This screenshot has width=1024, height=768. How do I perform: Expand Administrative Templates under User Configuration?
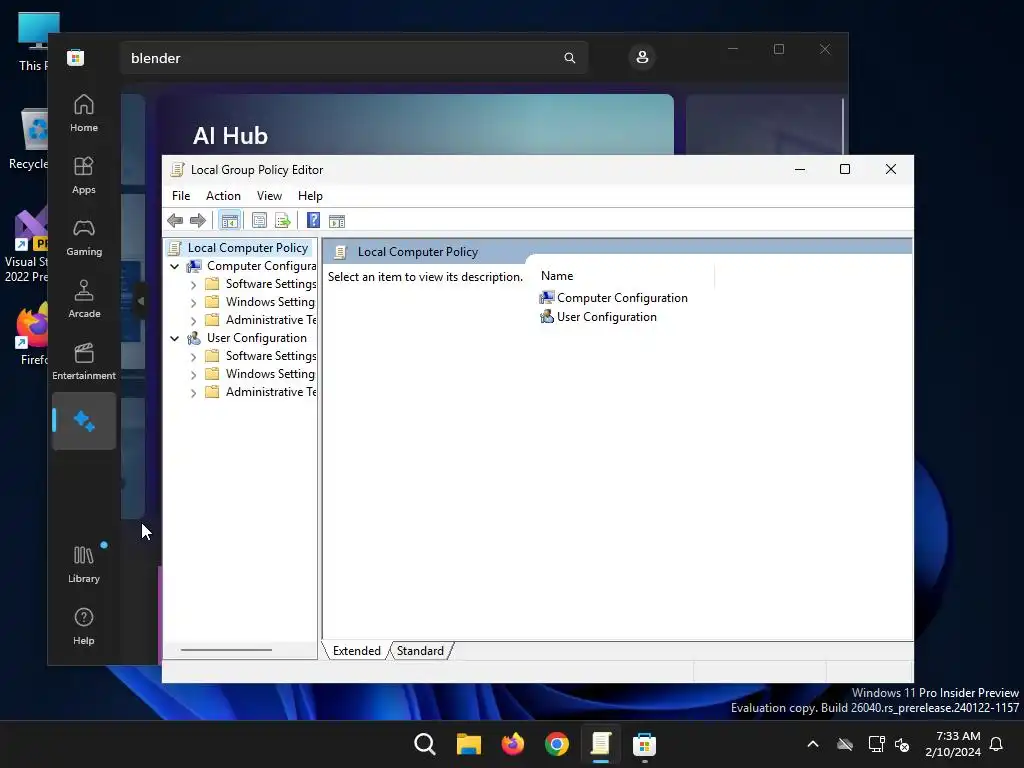pos(193,392)
